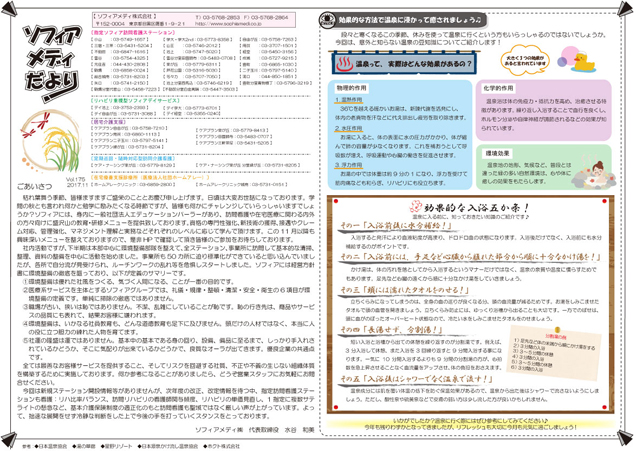Click the 効果的な方法で温泉に浸かって headline banner
Screen dimensions: 636x451
pos(410,19)
